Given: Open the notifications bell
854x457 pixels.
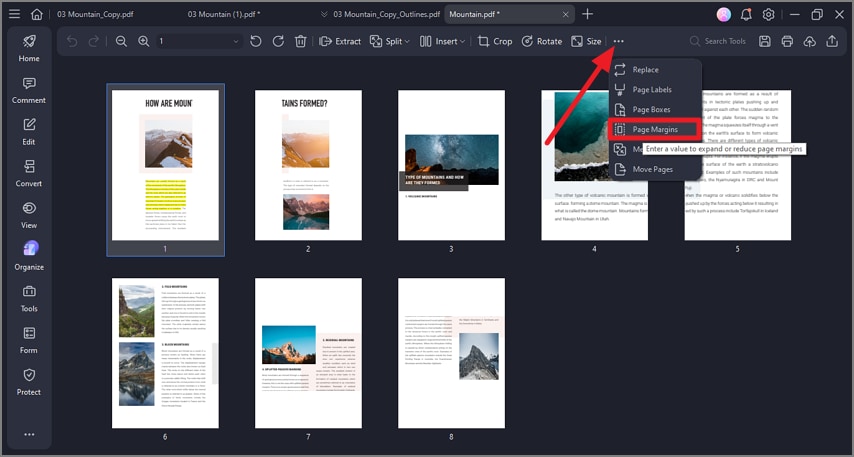Looking at the screenshot, I should [746, 14].
